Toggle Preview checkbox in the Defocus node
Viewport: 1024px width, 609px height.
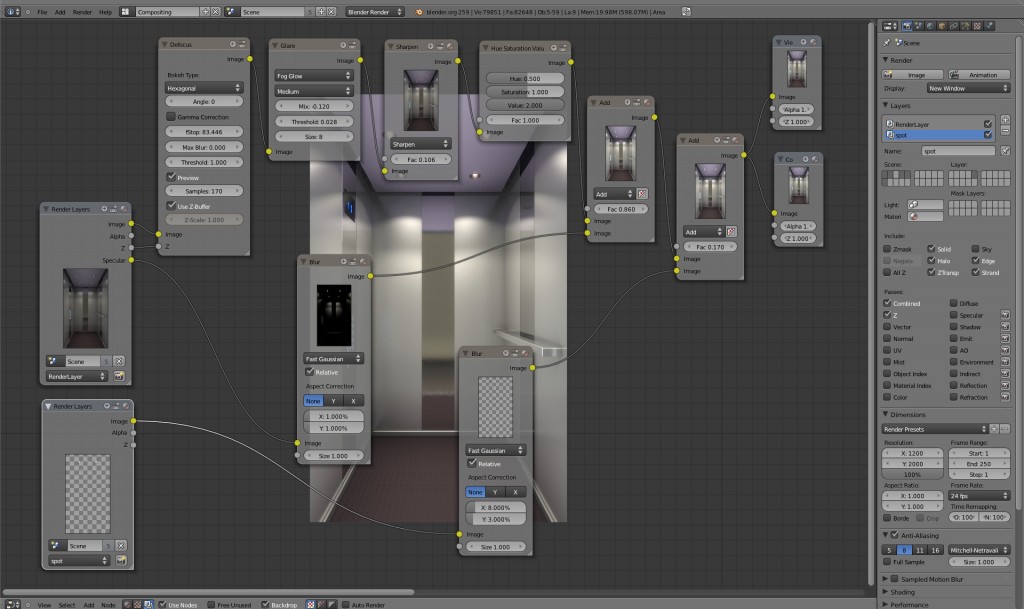[171, 177]
